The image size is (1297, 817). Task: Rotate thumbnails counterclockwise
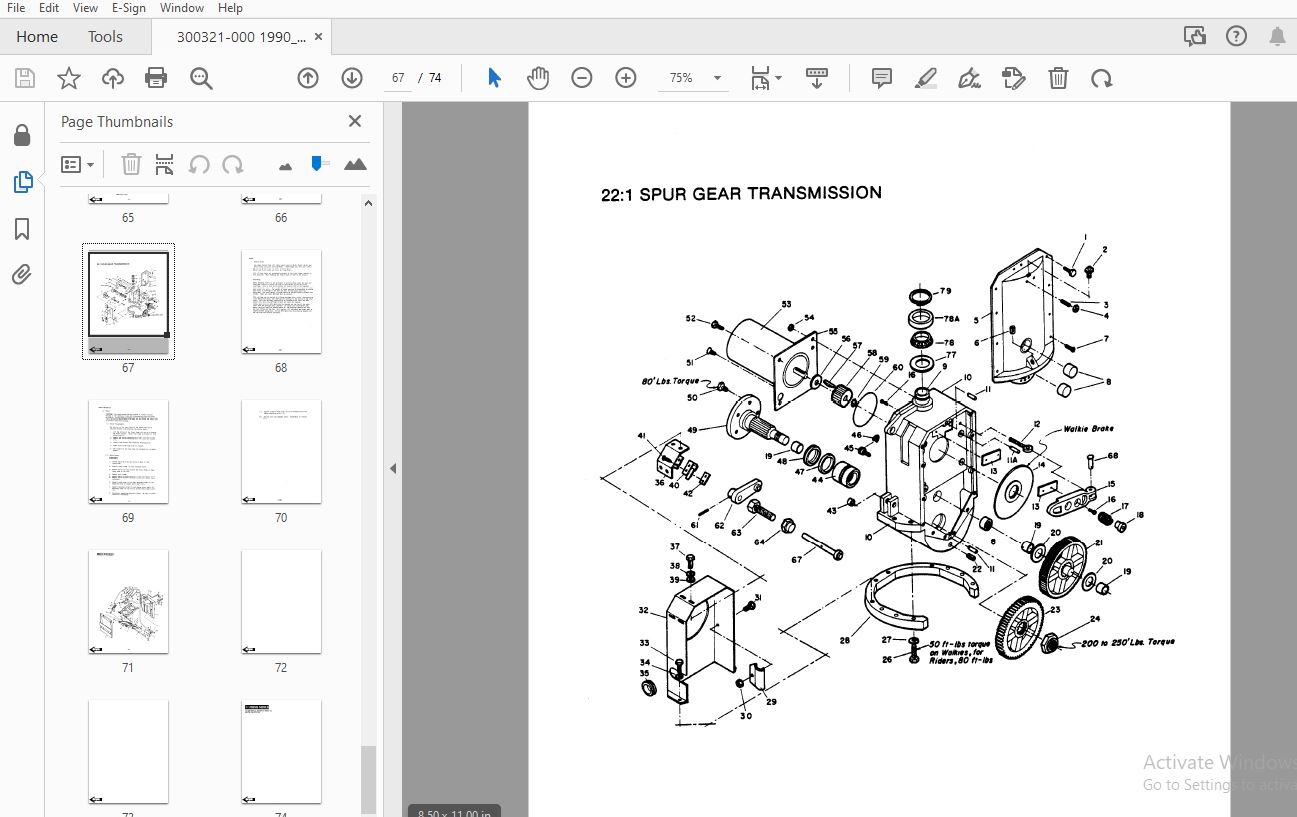(x=199, y=164)
